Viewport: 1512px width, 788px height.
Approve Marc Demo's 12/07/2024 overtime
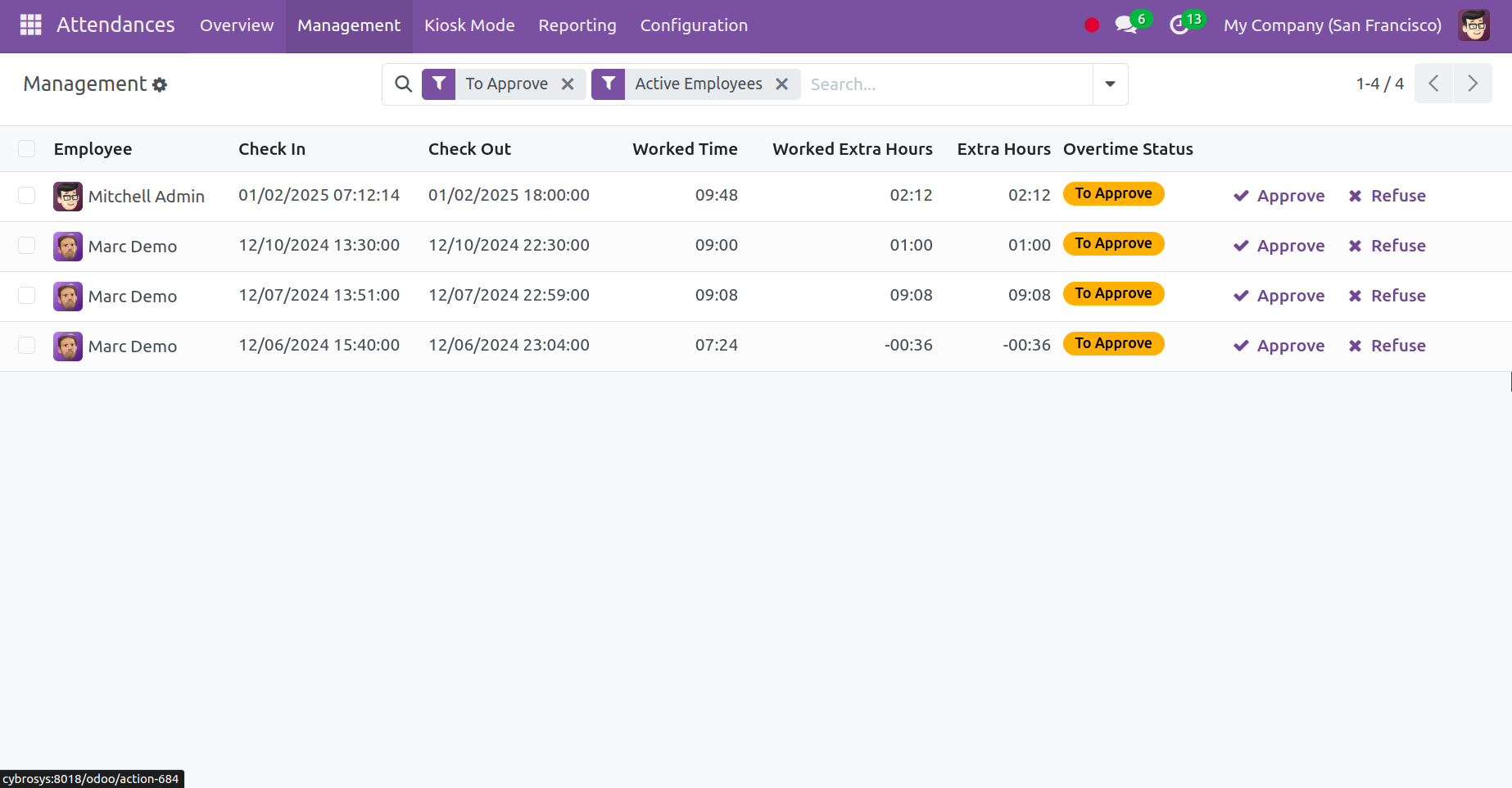click(1279, 296)
